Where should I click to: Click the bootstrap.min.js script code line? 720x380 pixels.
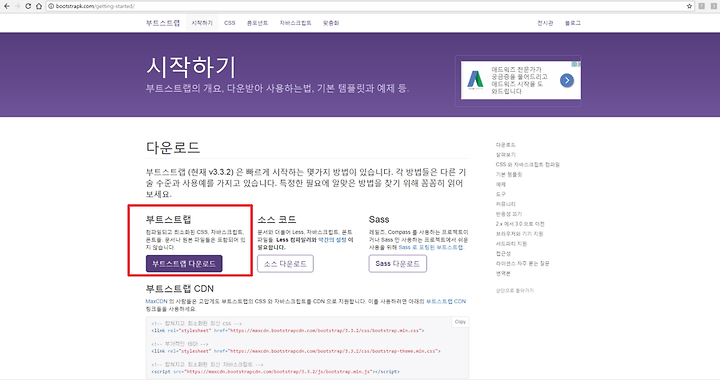275,372
